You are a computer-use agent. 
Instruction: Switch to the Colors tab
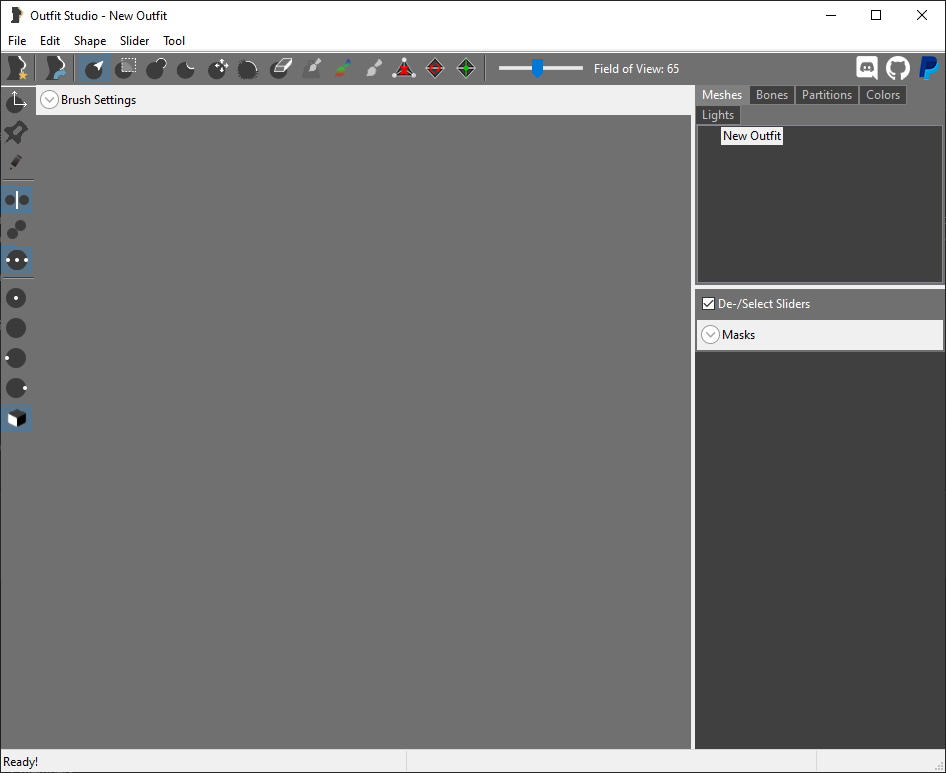(x=883, y=95)
